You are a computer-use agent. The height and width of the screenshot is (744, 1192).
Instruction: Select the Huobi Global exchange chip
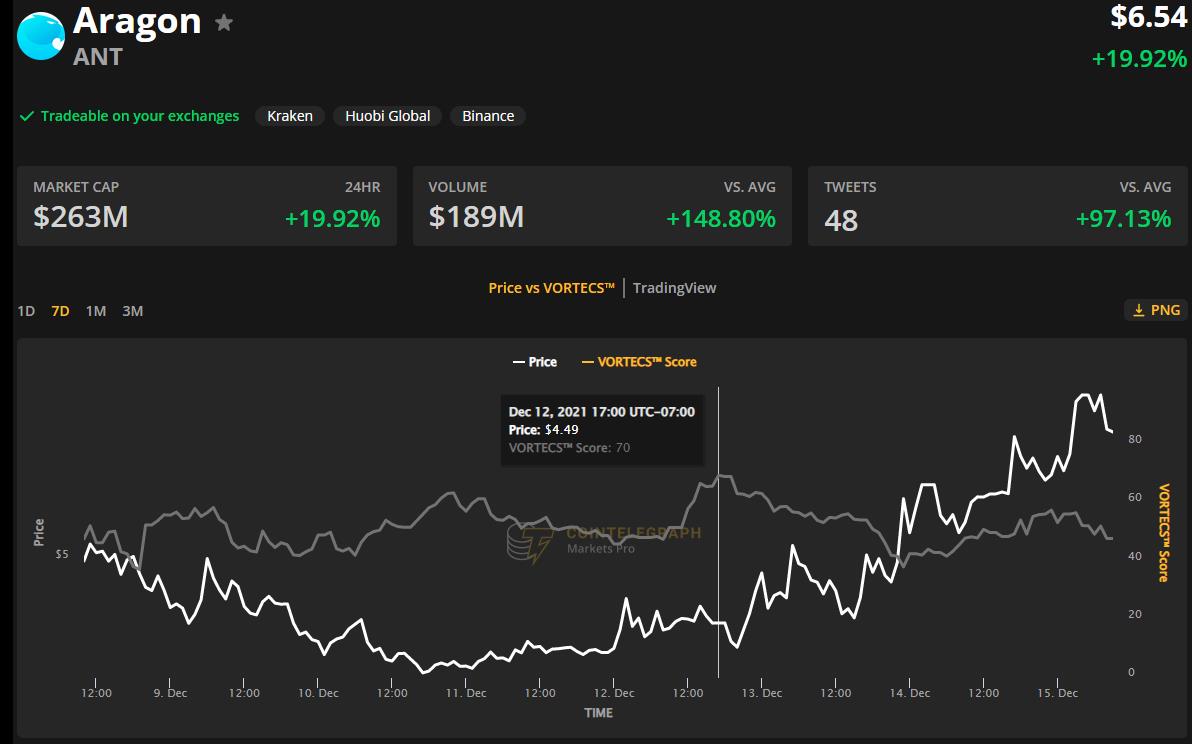[388, 116]
